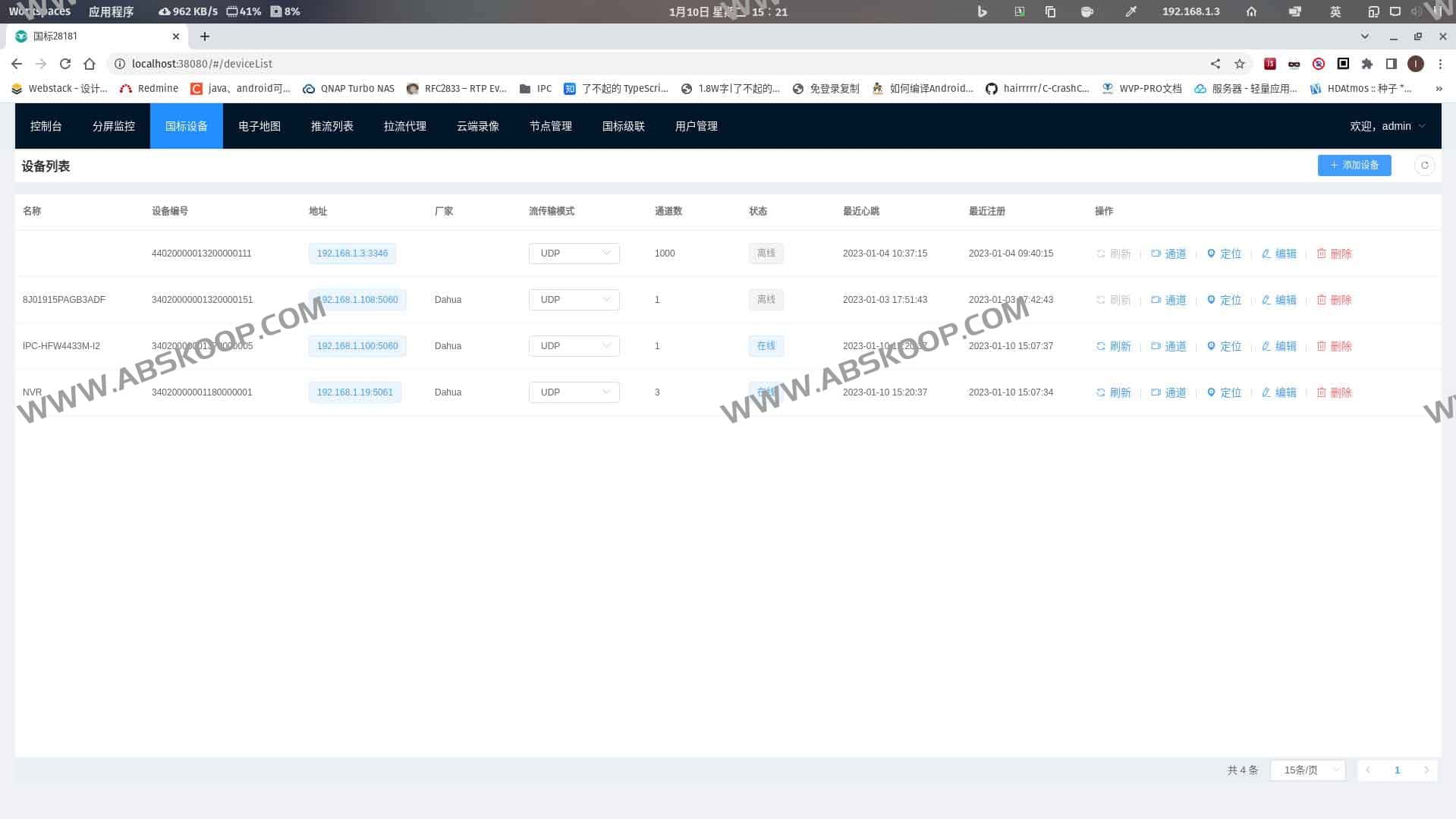The width and height of the screenshot is (1456, 819).
Task: Go to the 国标级联 page
Action: (623, 126)
